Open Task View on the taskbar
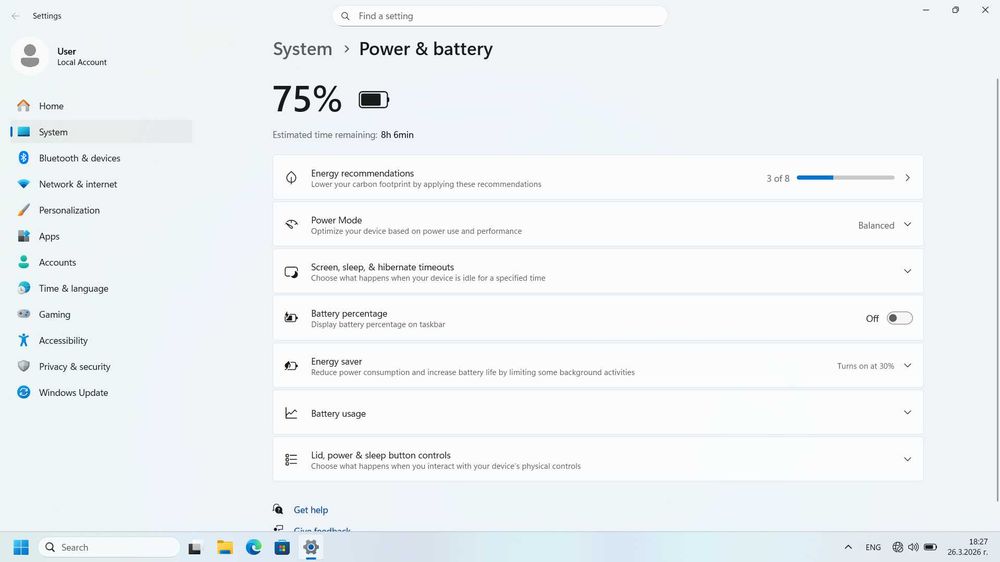Viewport: 1000px width, 562px height. (x=195, y=547)
